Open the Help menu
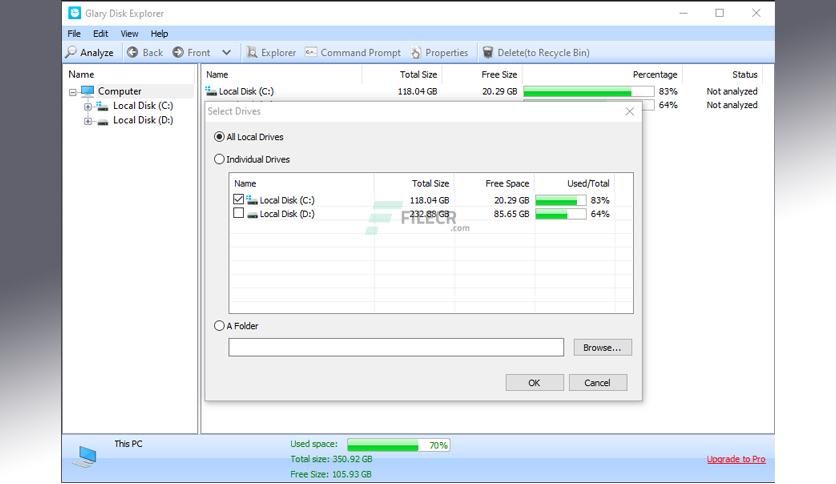 pyautogui.click(x=159, y=34)
